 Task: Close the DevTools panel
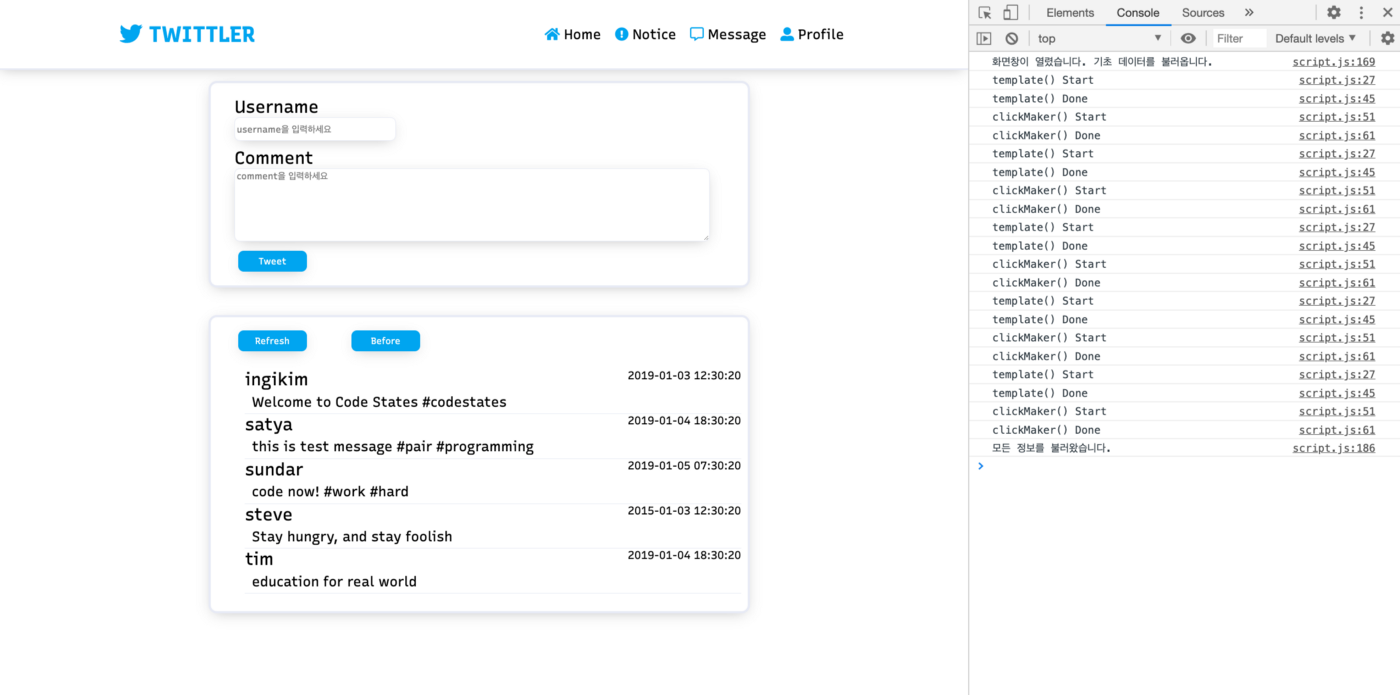[1387, 13]
